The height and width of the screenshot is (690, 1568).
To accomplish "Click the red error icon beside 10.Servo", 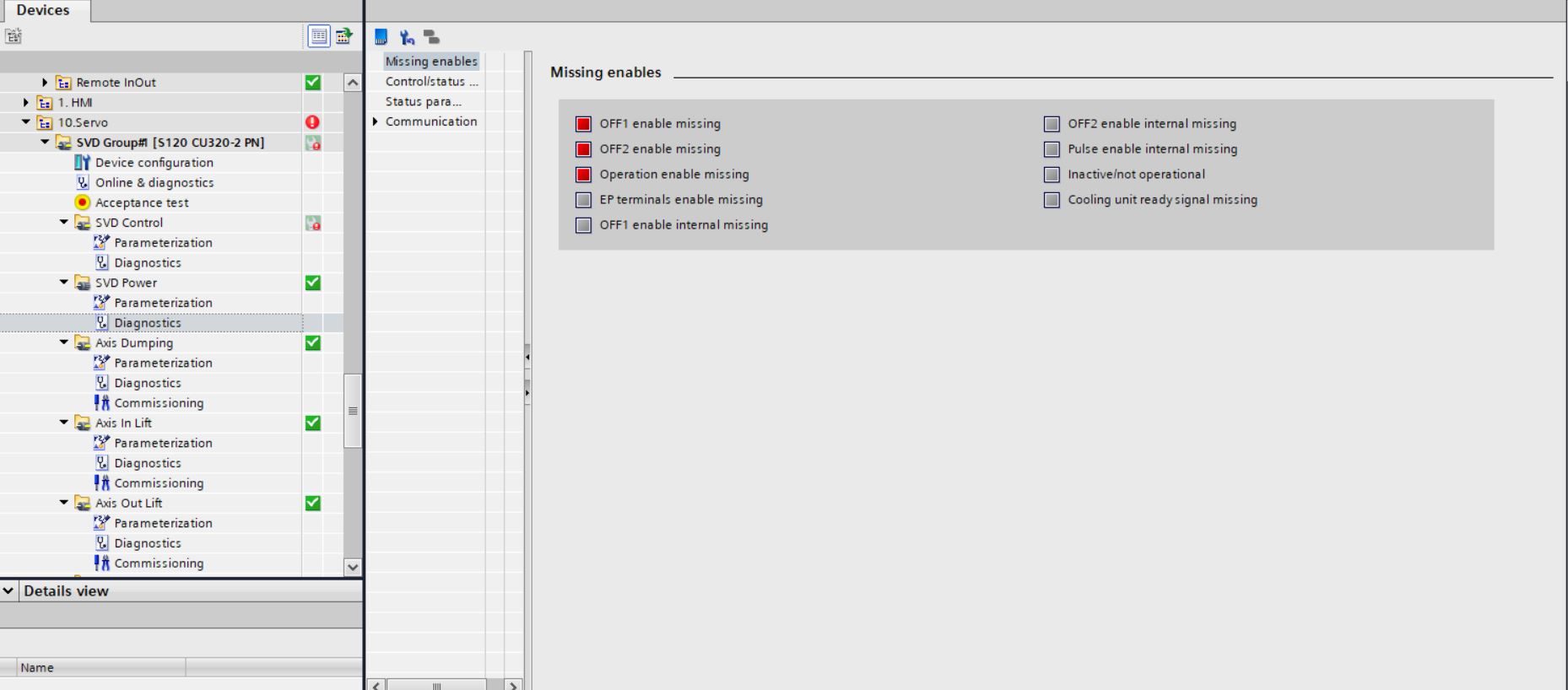I will (312, 122).
